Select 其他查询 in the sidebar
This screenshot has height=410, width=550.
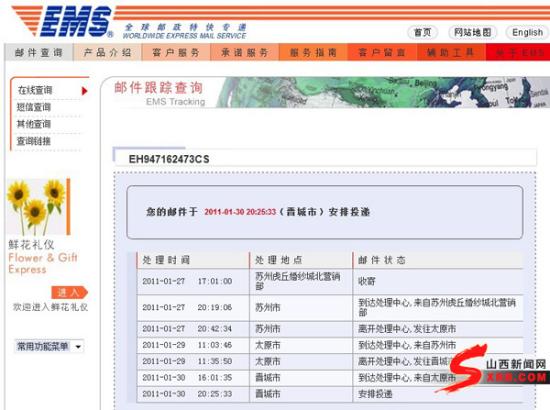[34, 124]
